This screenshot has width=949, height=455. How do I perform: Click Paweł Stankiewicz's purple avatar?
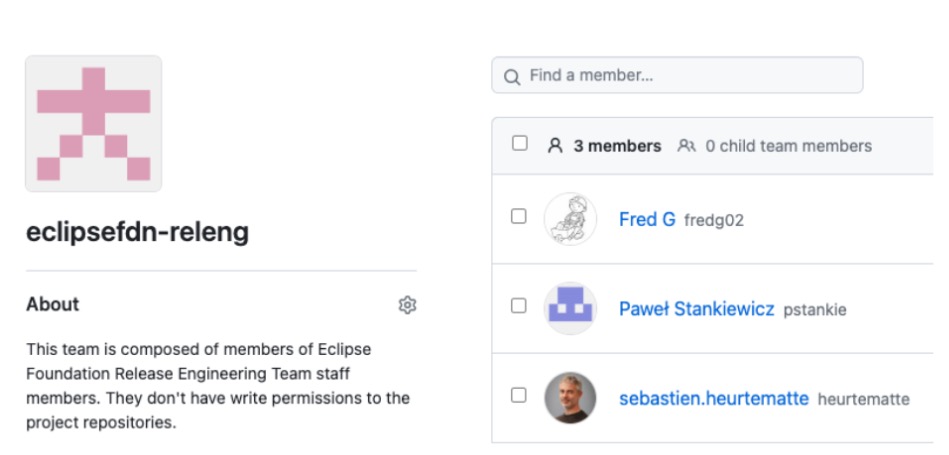pyautogui.click(x=570, y=308)
